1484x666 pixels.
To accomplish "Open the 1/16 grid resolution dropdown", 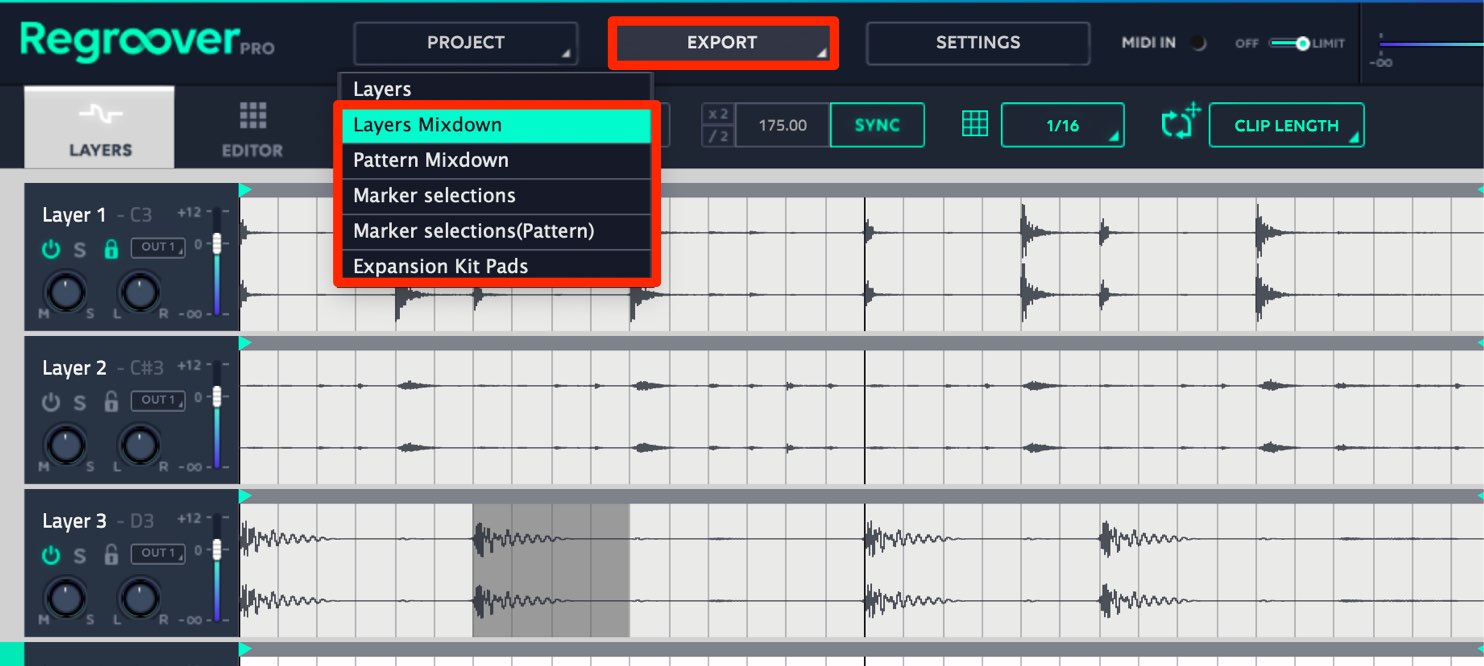I will pos(1063,125).
